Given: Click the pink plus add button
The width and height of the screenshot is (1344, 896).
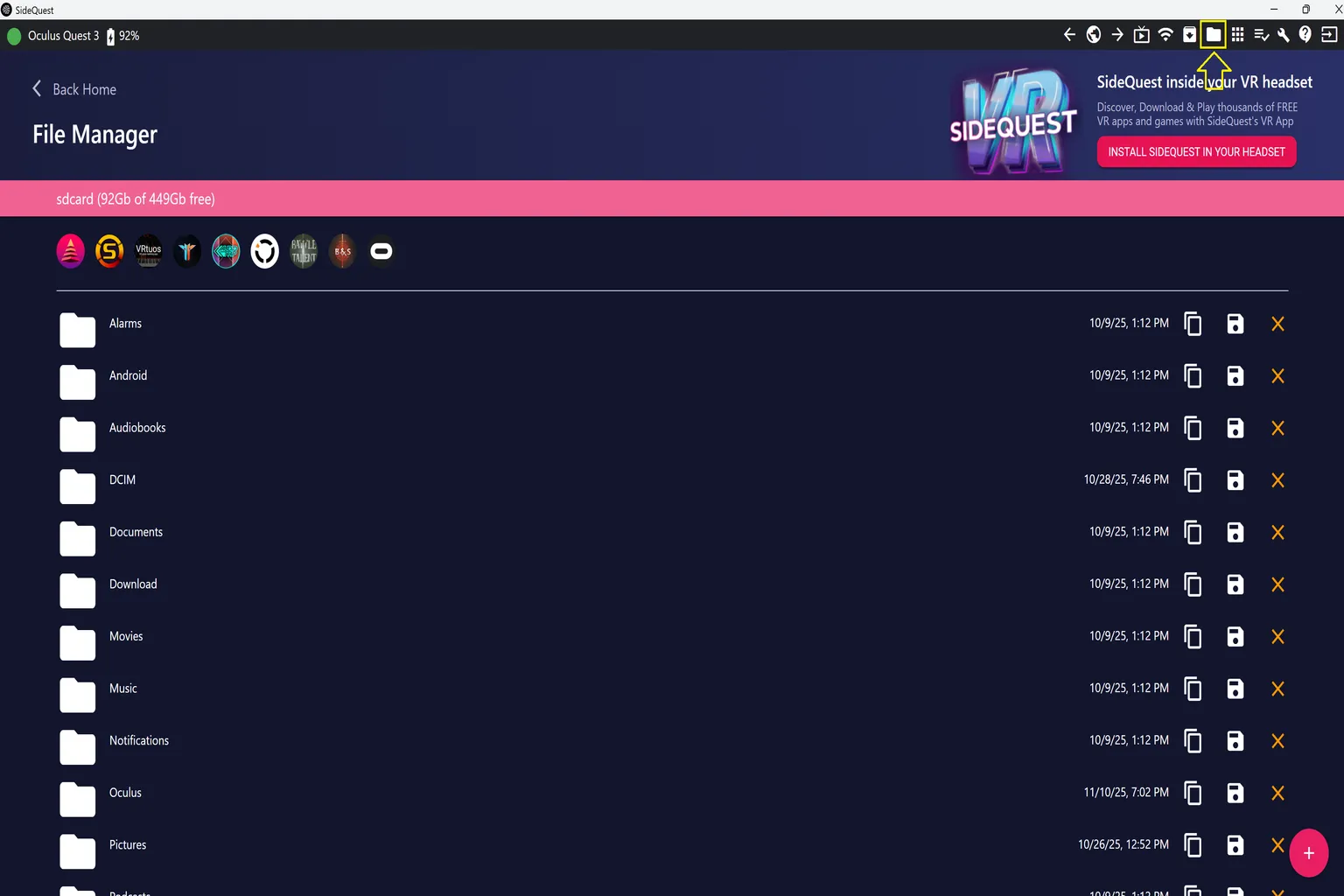Looking at the screenshot, I should [x=1308, y=853].
